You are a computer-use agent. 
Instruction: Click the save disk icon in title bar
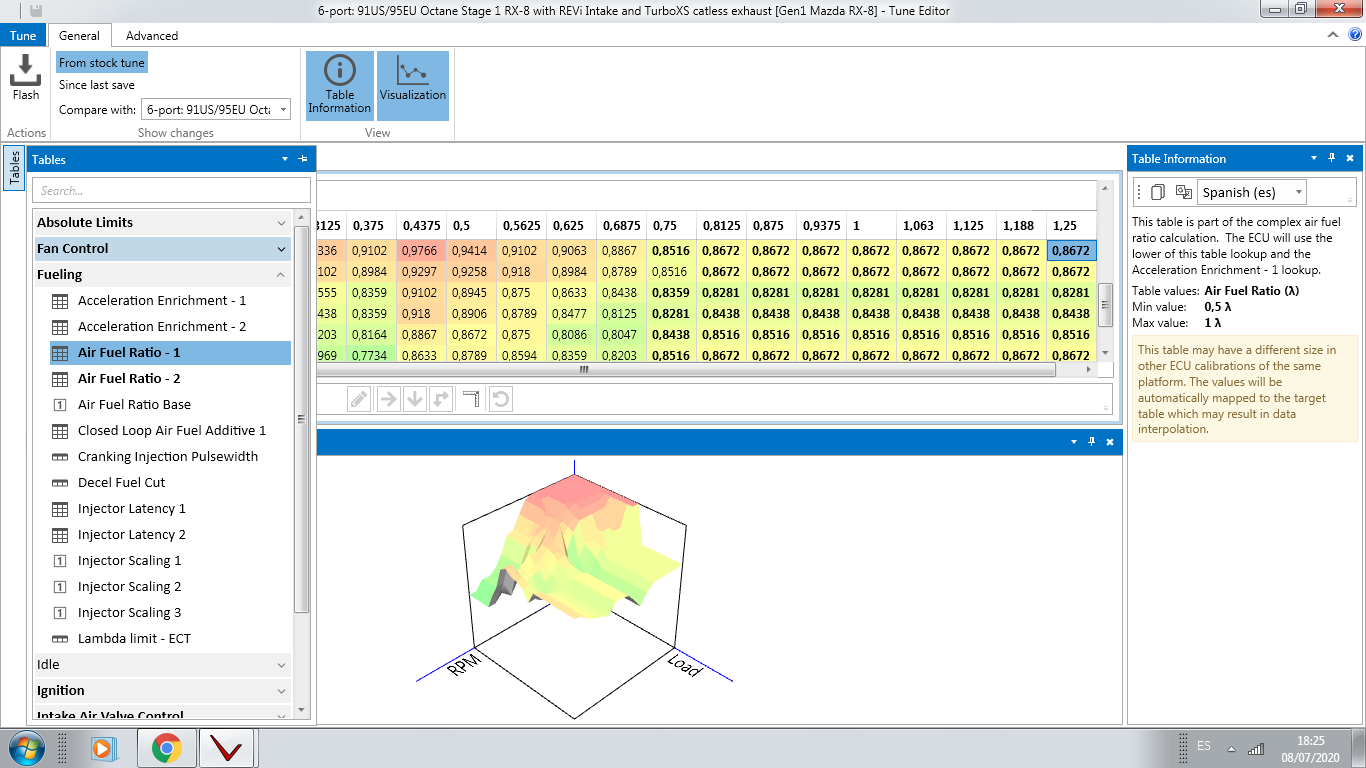[36, 10]
